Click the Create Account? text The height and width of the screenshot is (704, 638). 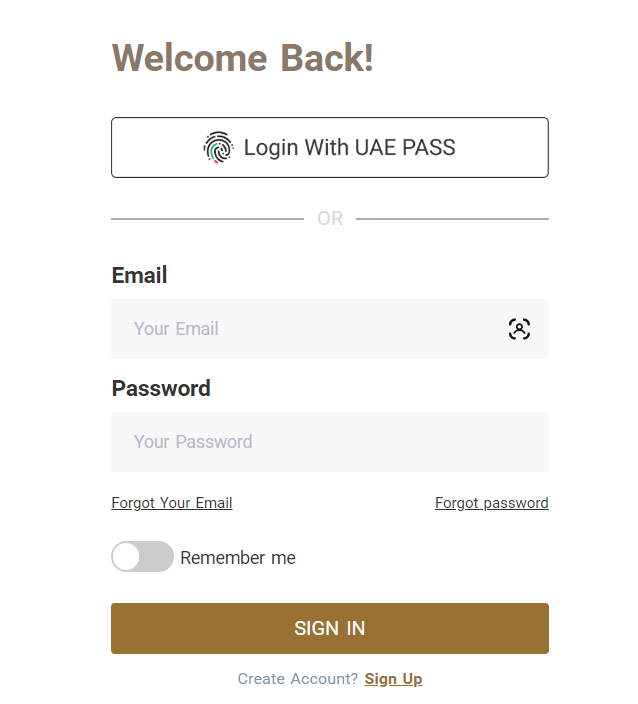pos(297,679)
